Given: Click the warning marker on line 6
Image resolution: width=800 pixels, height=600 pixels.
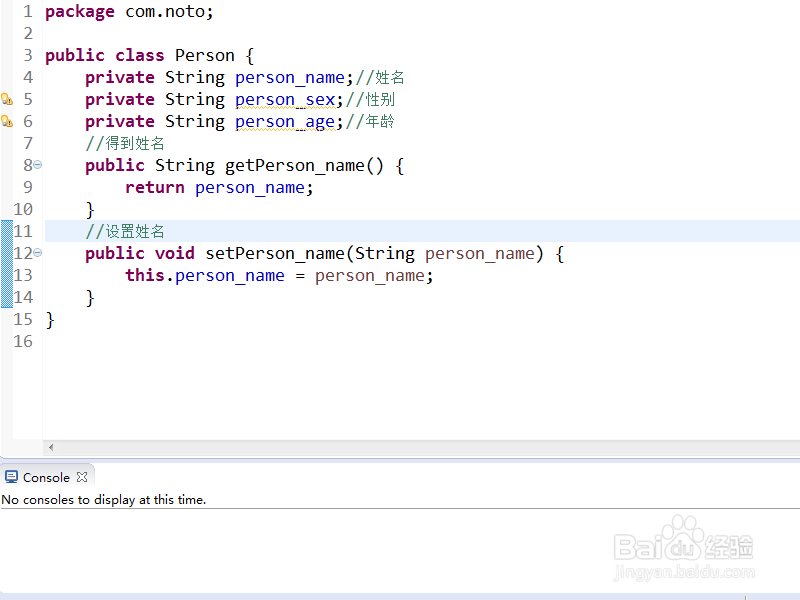Looking at the screenshot, I should [x=7, y=121].
